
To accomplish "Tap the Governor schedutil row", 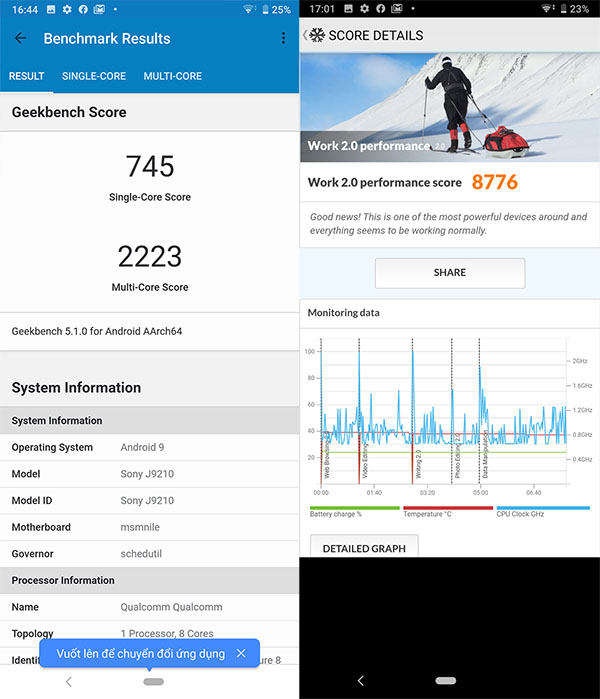I will tap(149, 554).
